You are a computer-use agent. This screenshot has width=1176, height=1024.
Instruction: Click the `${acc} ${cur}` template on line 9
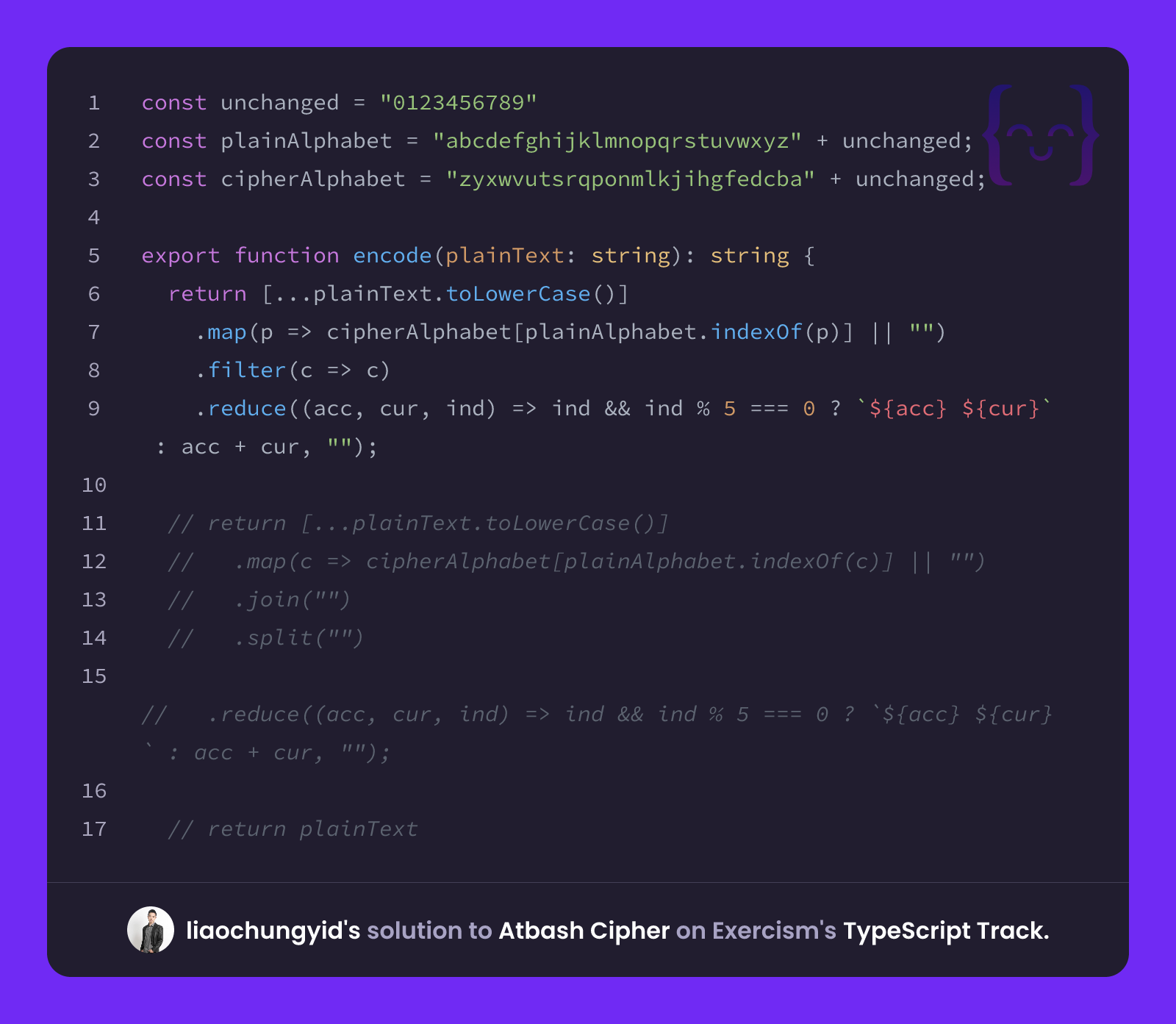(x=955, y=408)
